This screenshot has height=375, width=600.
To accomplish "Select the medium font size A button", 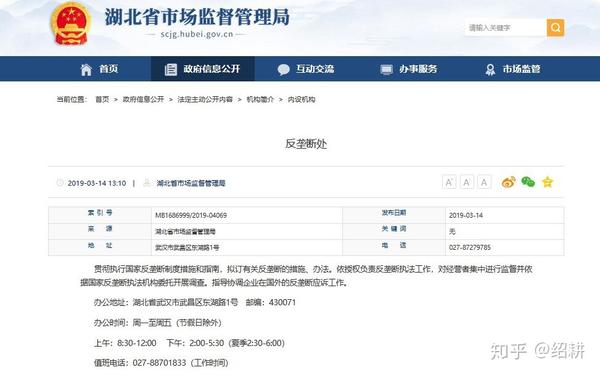I will (x=466, y=182).
